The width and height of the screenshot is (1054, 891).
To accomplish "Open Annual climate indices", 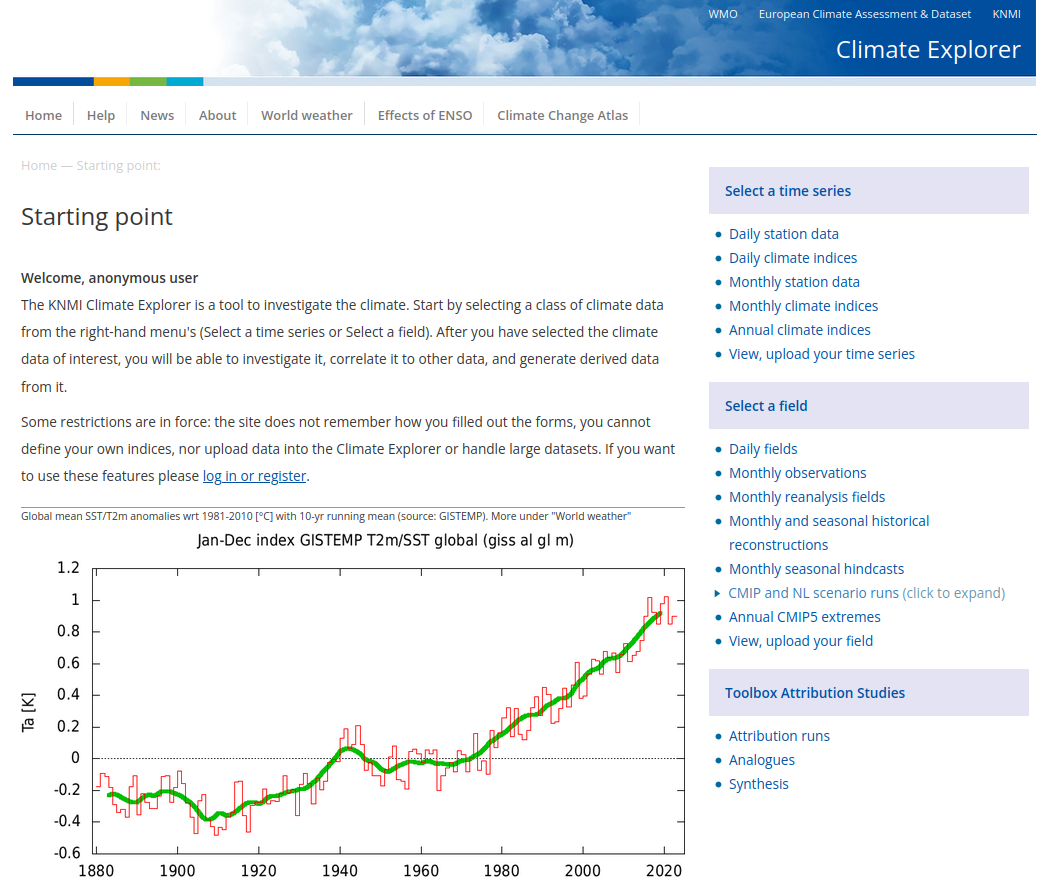I will (800, 330).
